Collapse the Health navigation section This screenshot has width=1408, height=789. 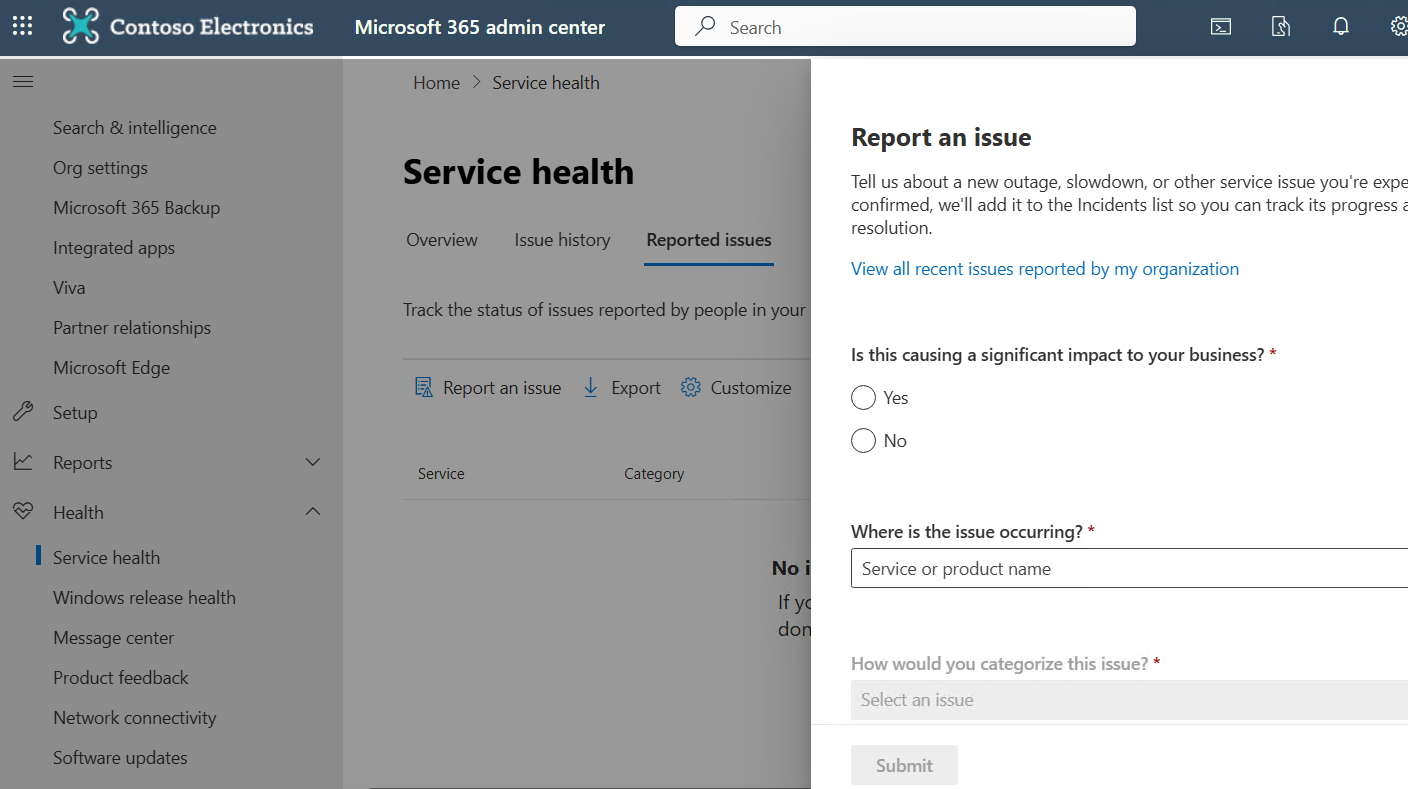click(313, 512)
